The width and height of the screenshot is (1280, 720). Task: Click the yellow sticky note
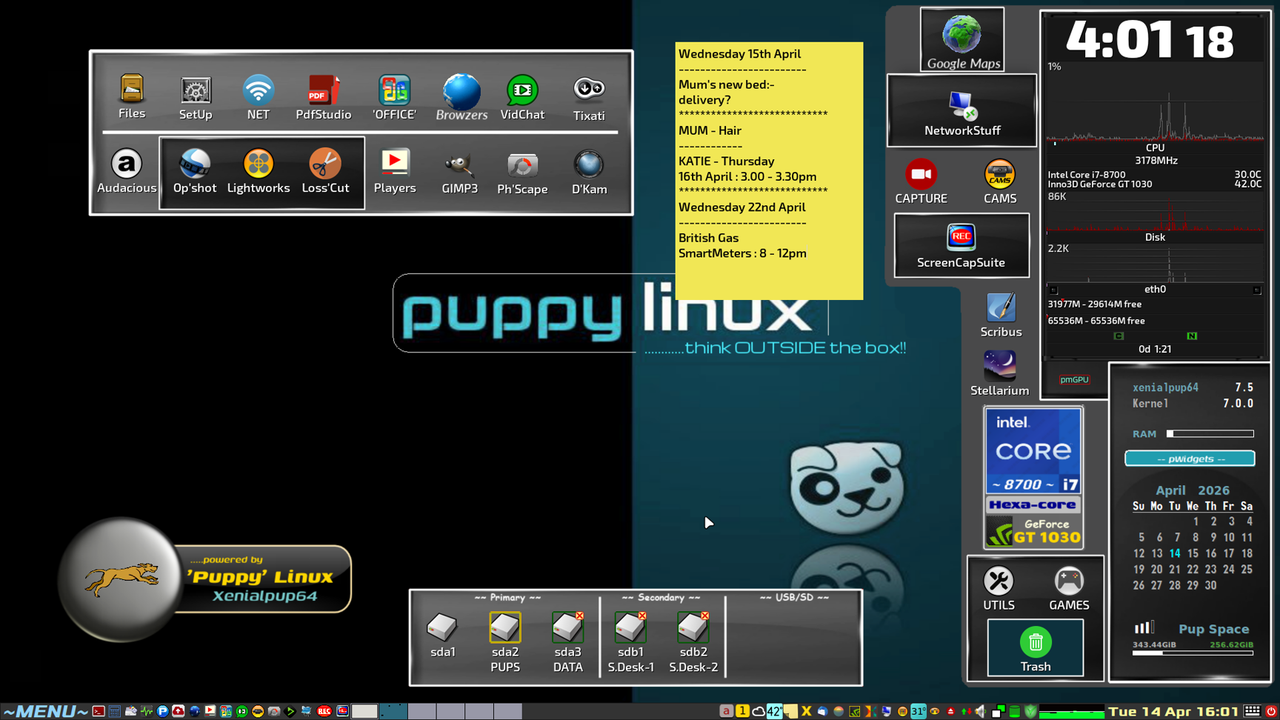click(x=769, y=170)
